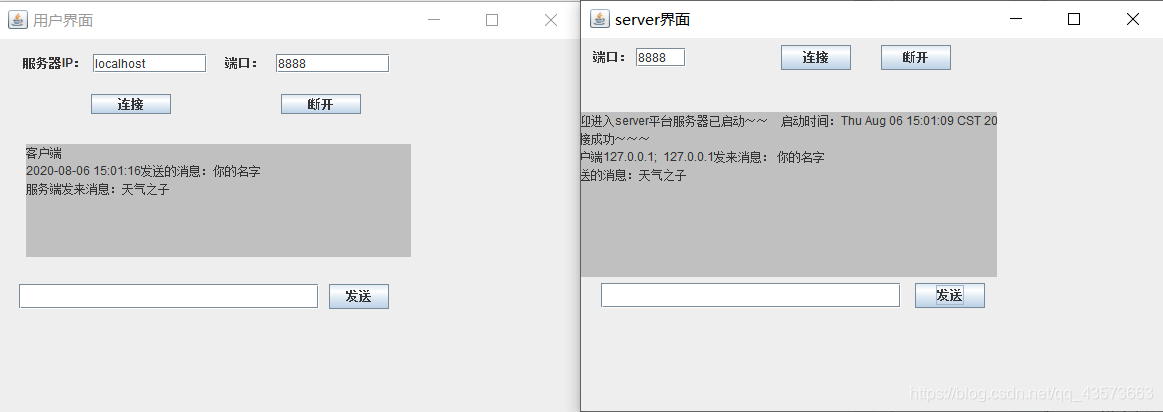
Task: Click the 用户界面 window title text
Action: [x=63, y=20]
